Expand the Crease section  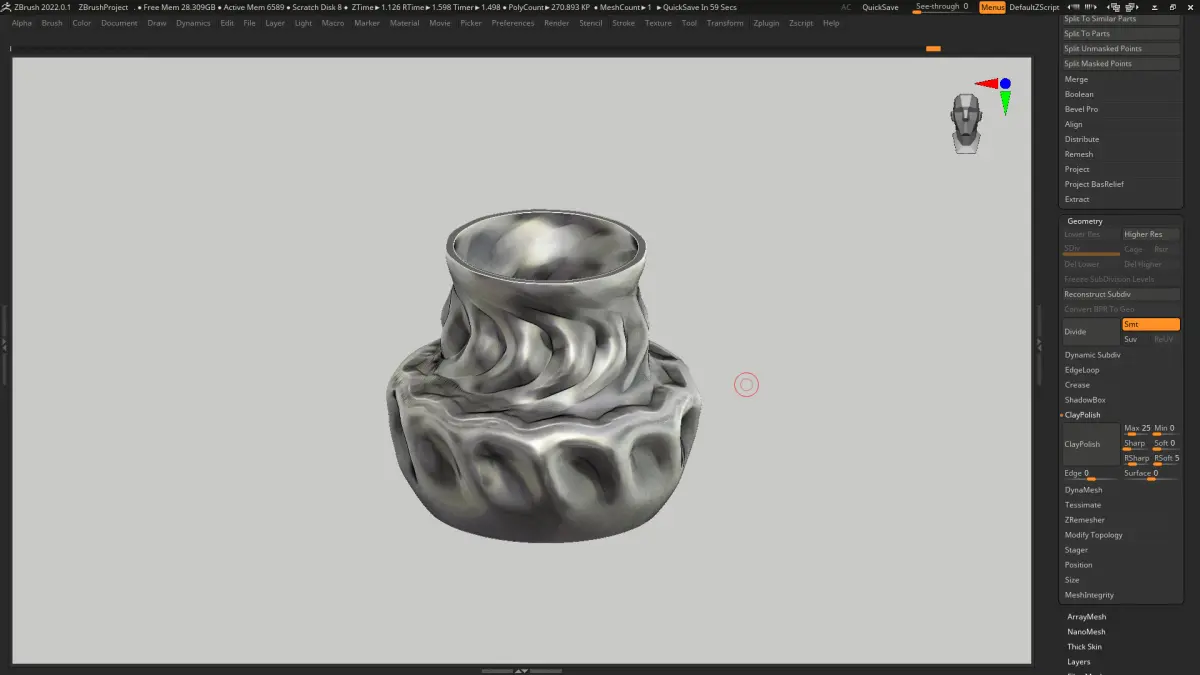pos(1077,385)
